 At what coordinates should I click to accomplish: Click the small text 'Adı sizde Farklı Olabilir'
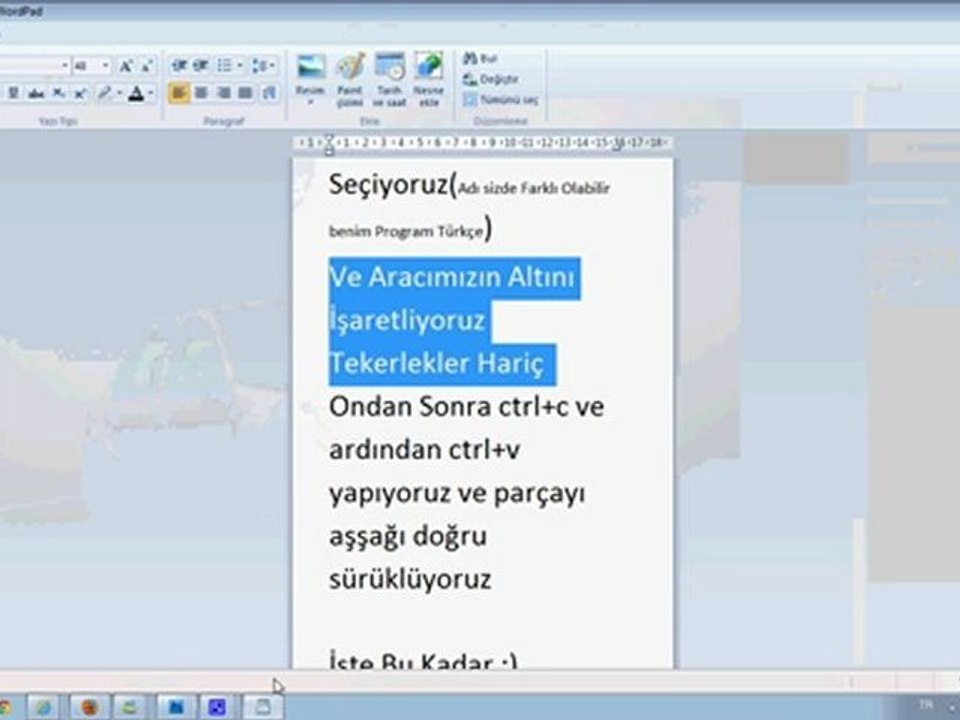pos(534,188)
